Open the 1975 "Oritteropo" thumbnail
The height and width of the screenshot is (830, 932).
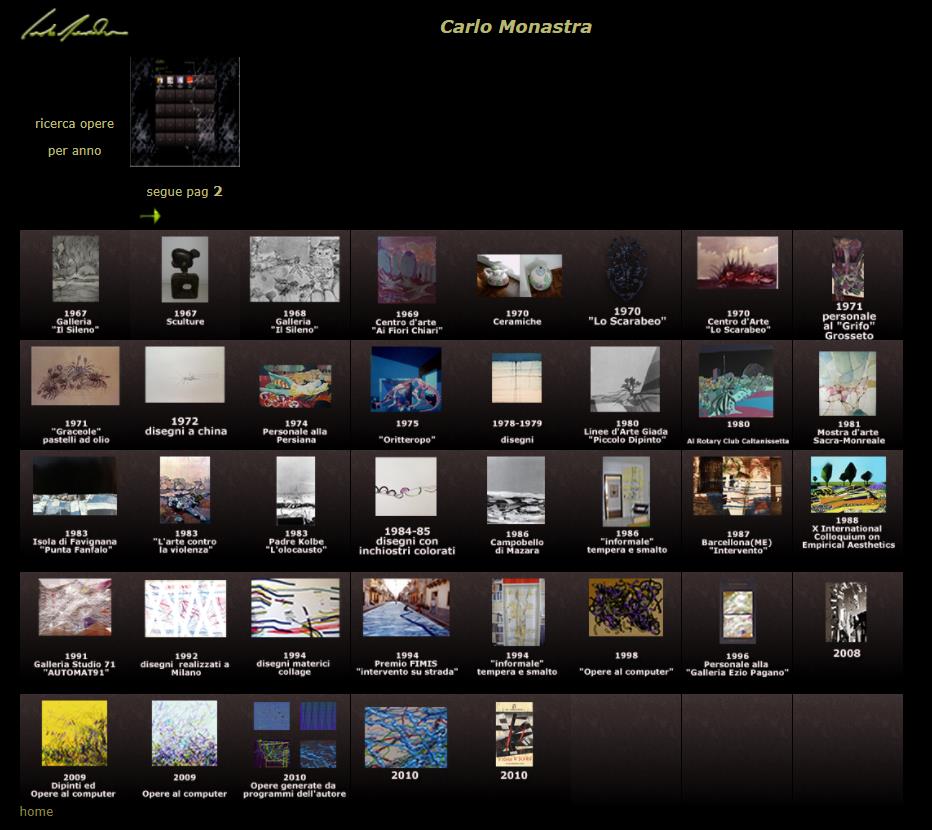(x=406, y=379)
